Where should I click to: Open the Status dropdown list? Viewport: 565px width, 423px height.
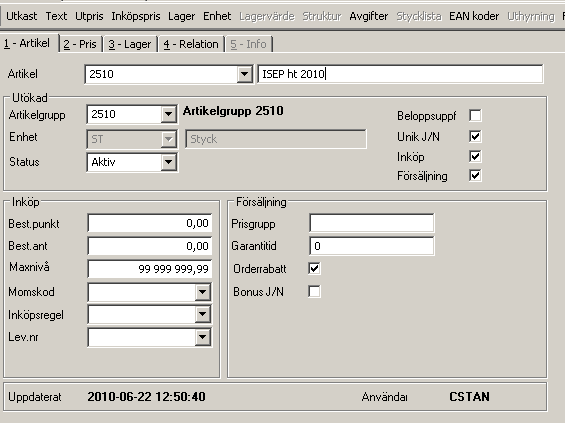point(168,162)
